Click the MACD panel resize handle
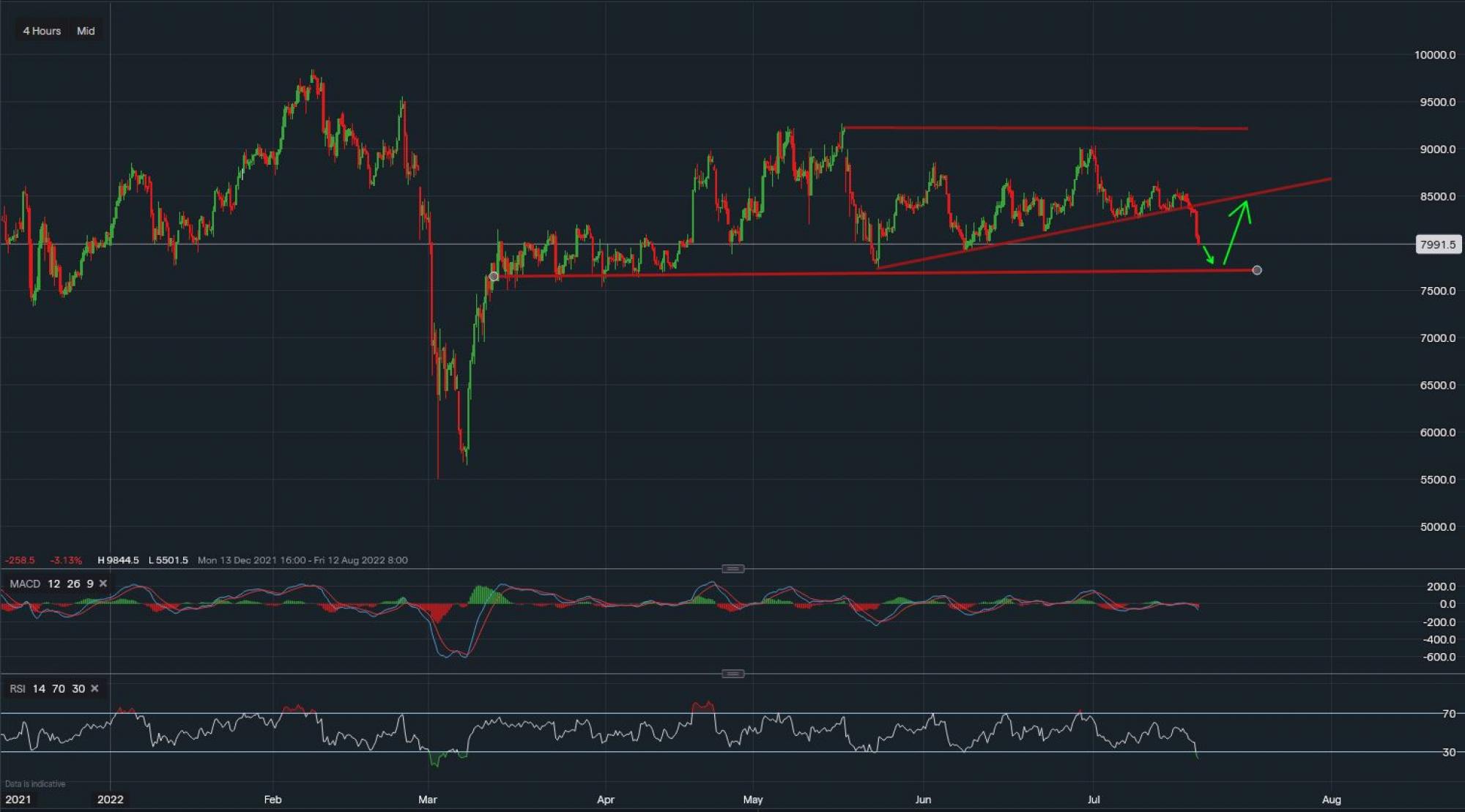 [x=732, y=569]
